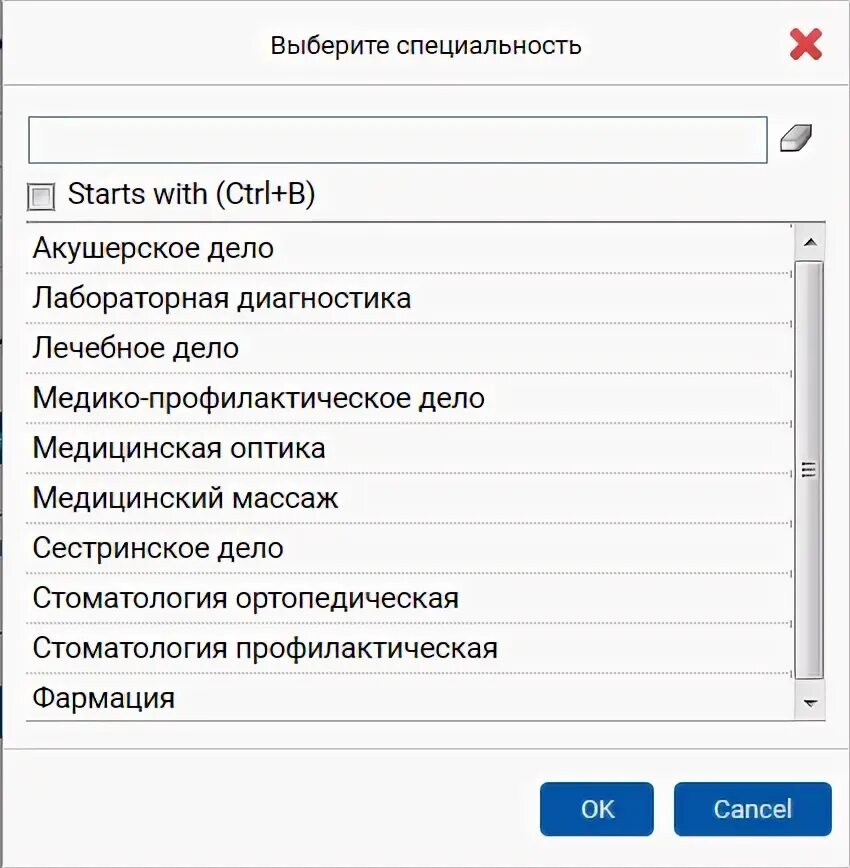
Task: Click the specialty search input field
Action: (x=397, y=140)
